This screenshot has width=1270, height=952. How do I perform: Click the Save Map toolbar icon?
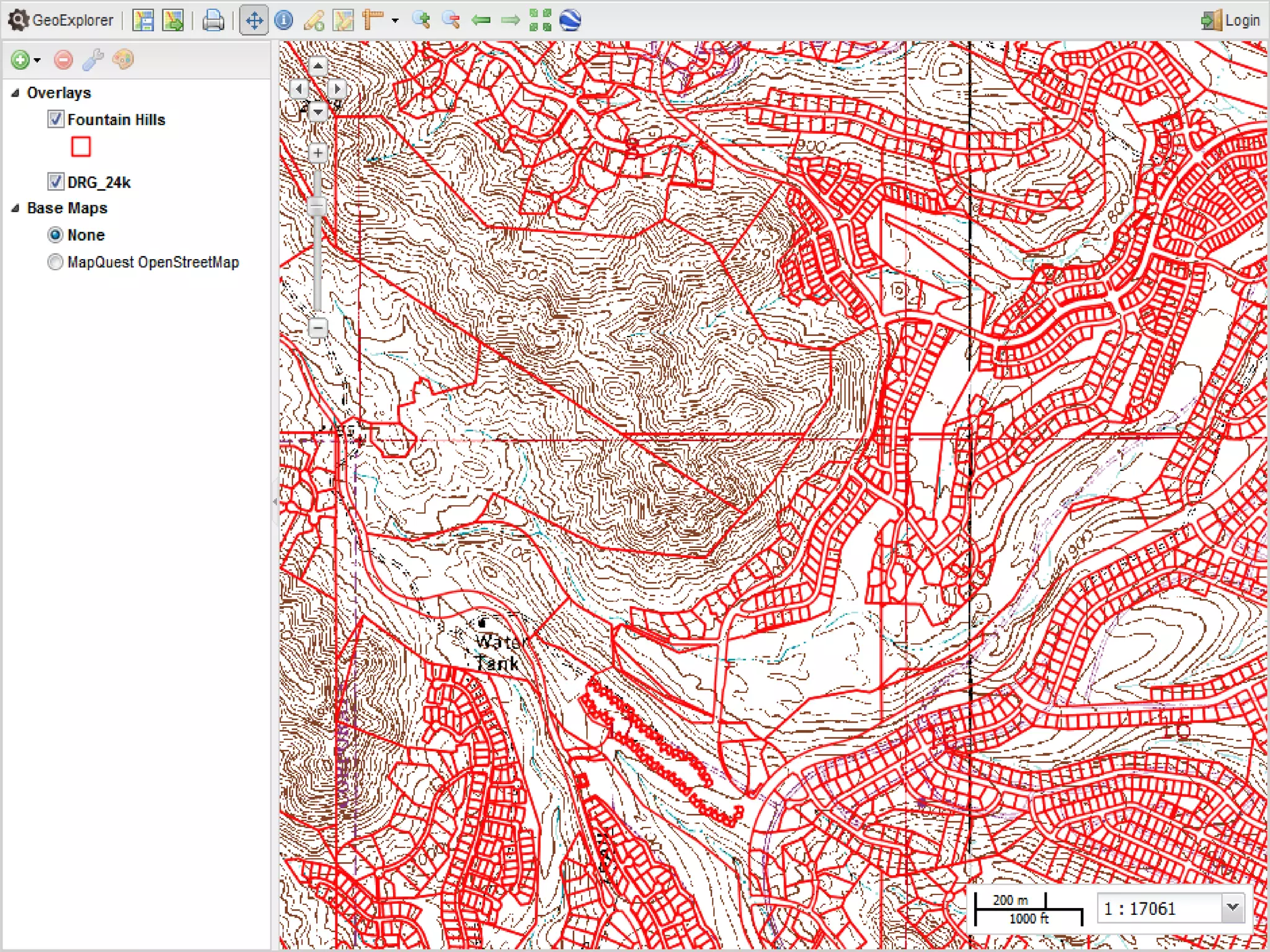pyautogui.click(x=143, y=20)
